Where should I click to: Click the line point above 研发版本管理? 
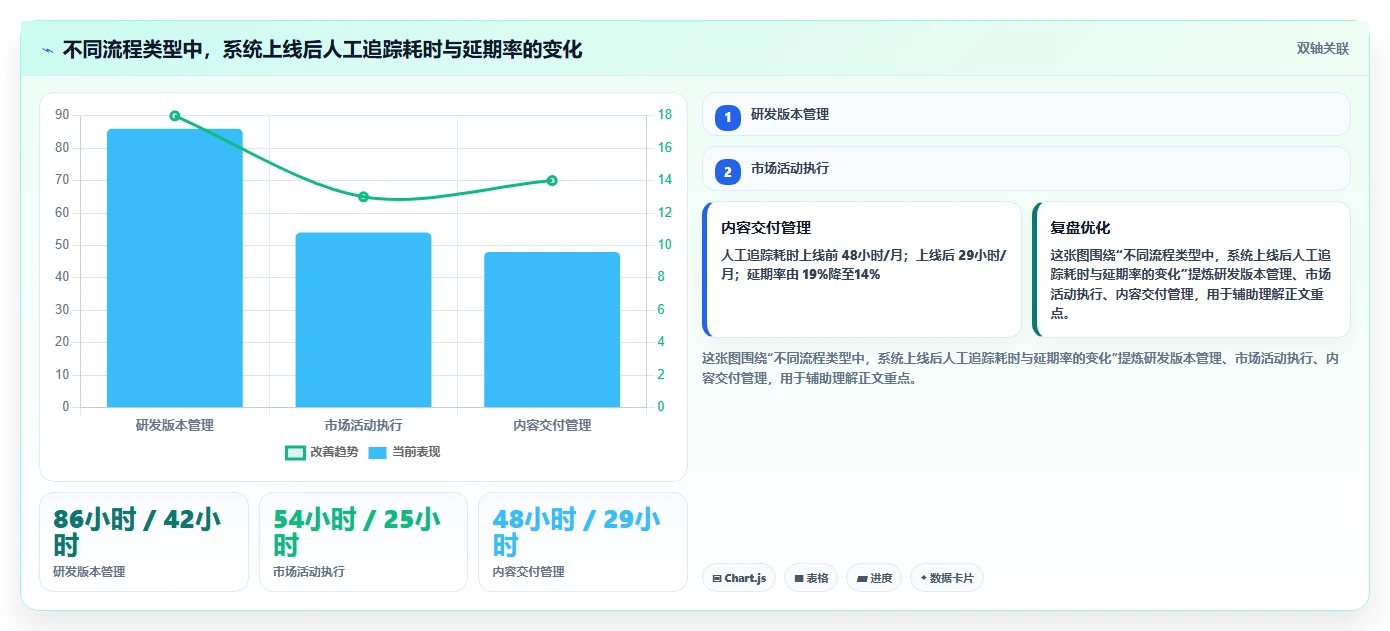pyautogui.click(x=175, y=116)
